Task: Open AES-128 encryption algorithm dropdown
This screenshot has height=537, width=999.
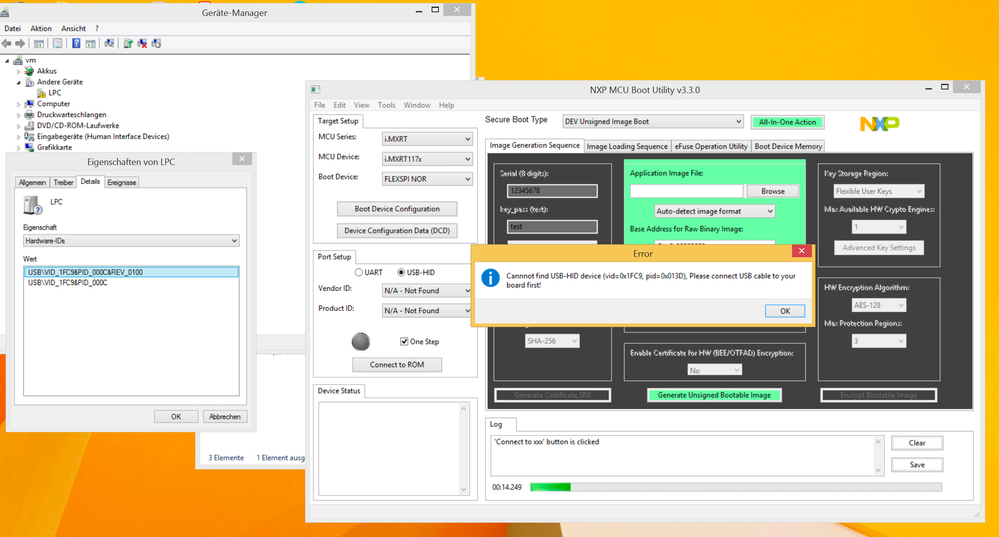Action: click(x=879, y=305)
